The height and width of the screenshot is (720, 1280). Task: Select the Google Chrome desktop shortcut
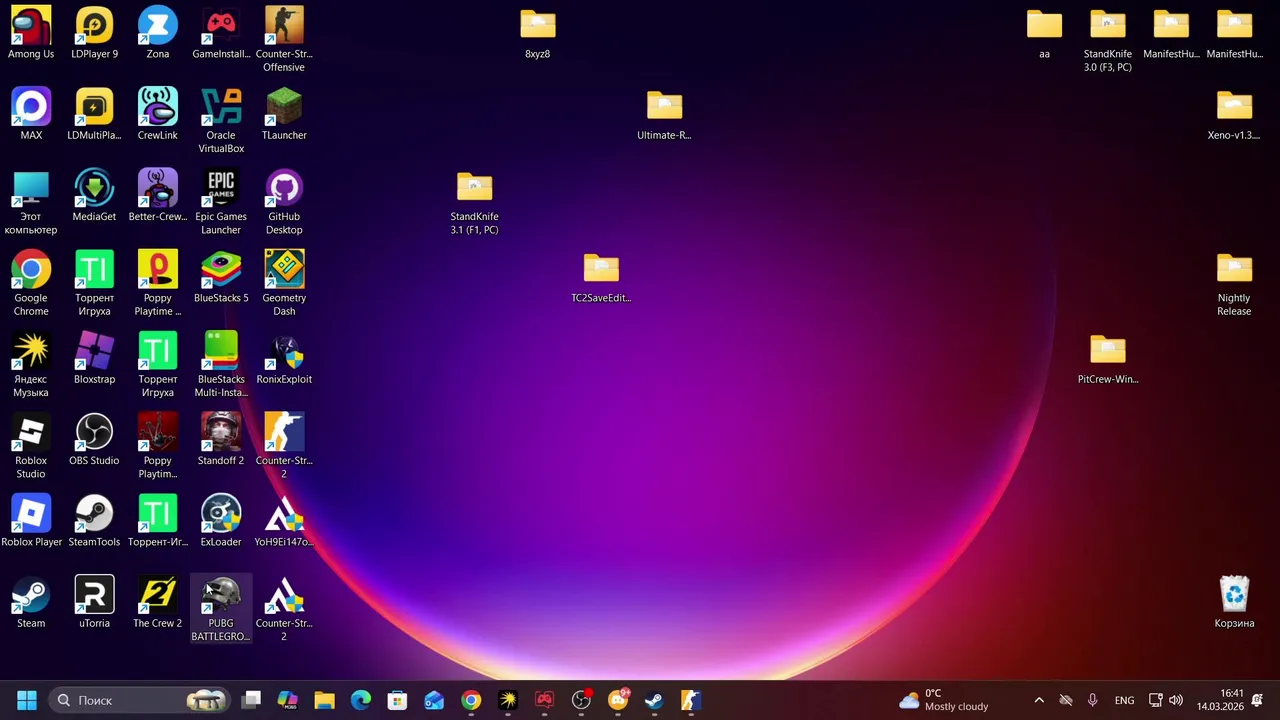pos(31,284)
